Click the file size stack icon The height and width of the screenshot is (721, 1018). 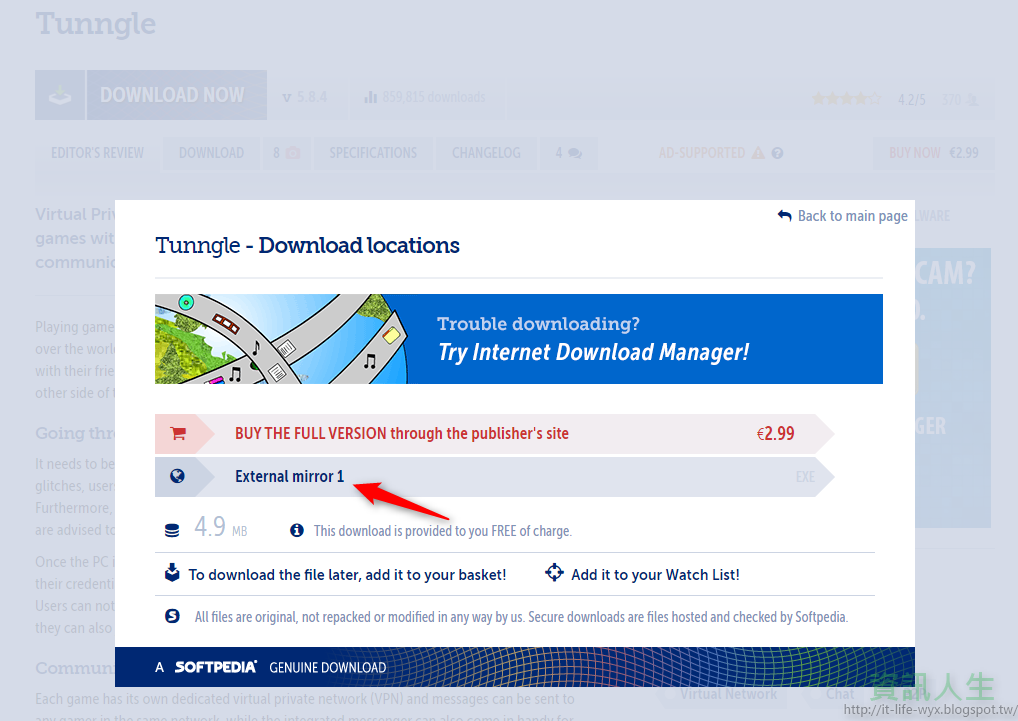(x=172, y=530)
